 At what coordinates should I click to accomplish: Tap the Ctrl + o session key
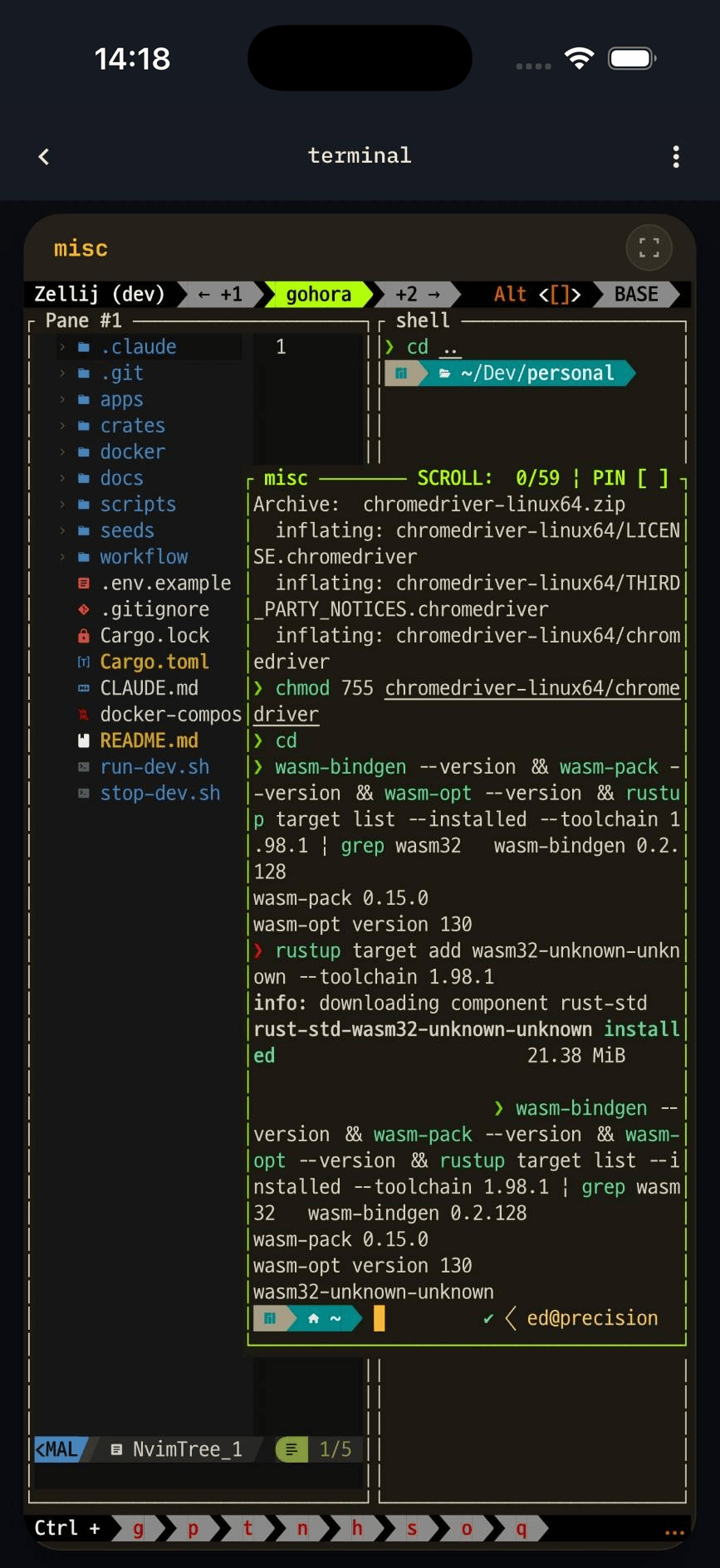(x=467, y=1528)
